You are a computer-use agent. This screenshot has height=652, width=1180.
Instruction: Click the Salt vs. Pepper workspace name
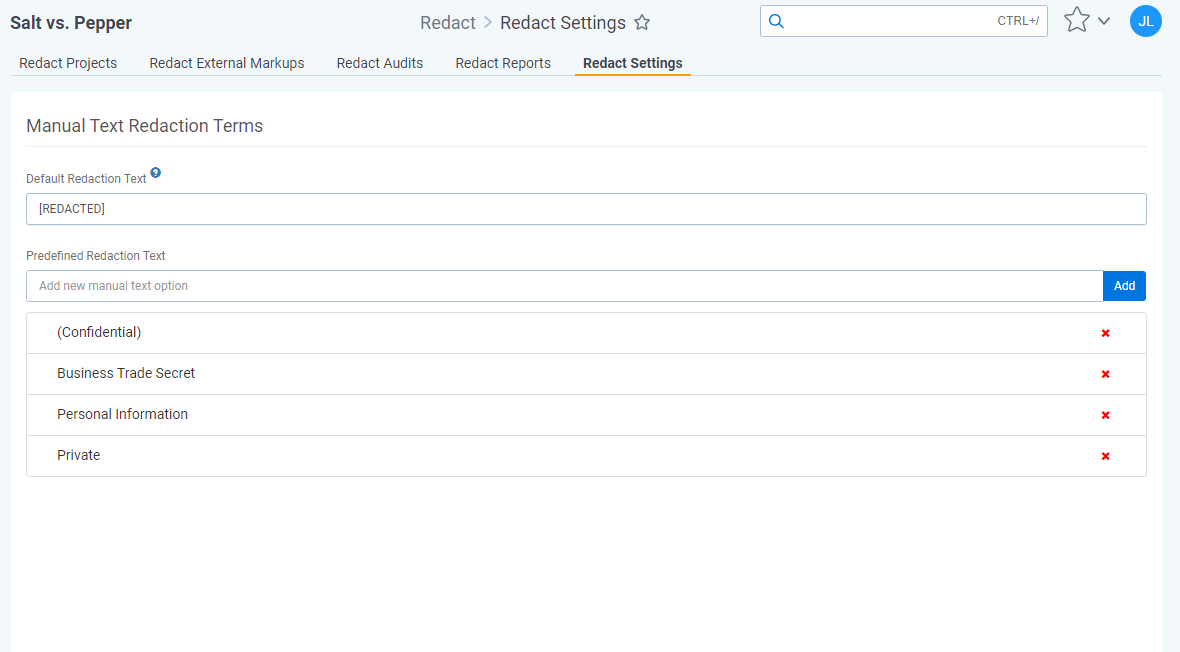71,23
